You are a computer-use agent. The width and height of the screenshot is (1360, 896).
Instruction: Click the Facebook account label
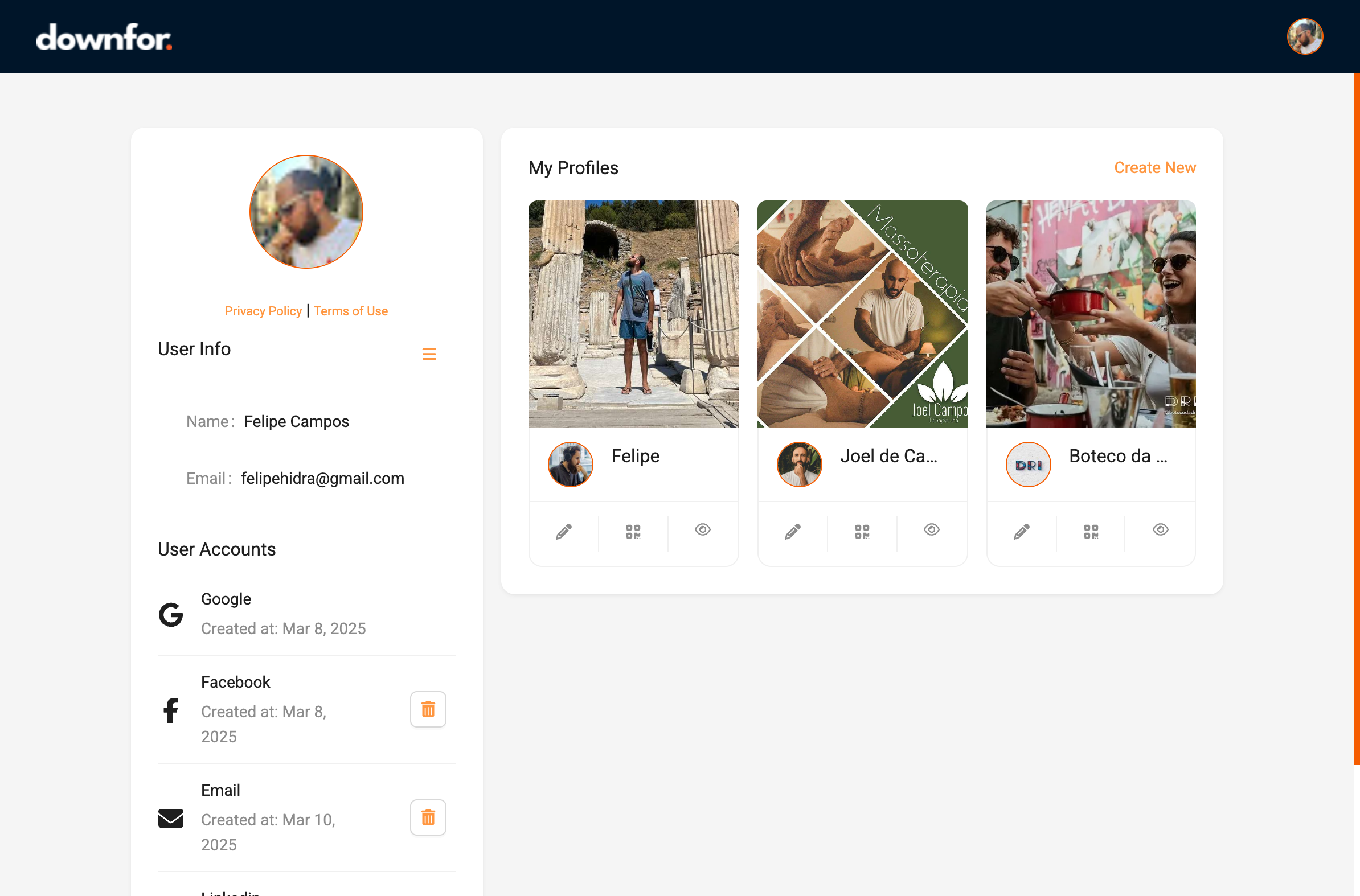tap(236, 682)
